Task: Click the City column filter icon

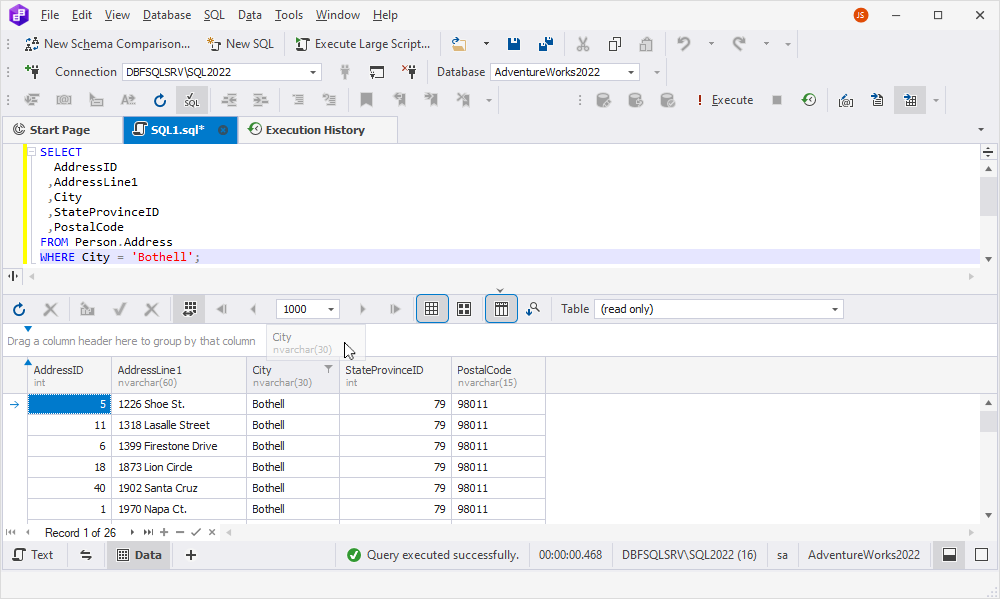Action: 328,369
